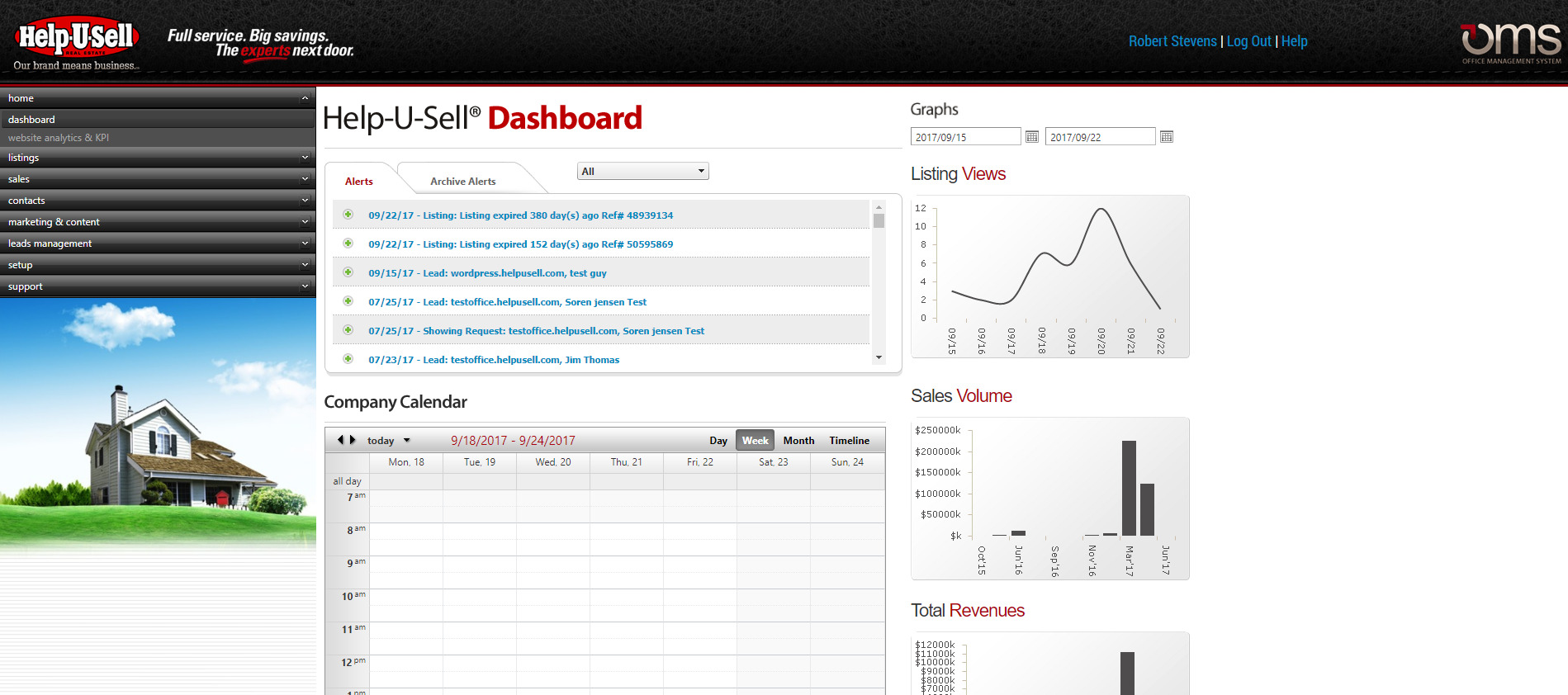Image resolution: width=1568 pixels, height=695 pixels.
Task: Click the house image in the sidebar
Action: pyautogui.click(x=158, y=425)
